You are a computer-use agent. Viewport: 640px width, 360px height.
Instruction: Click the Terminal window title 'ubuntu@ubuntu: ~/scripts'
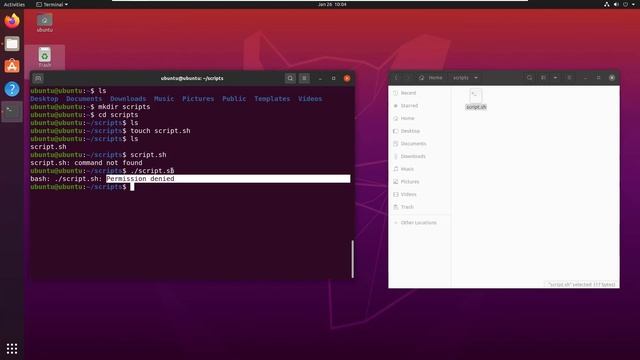192,78
